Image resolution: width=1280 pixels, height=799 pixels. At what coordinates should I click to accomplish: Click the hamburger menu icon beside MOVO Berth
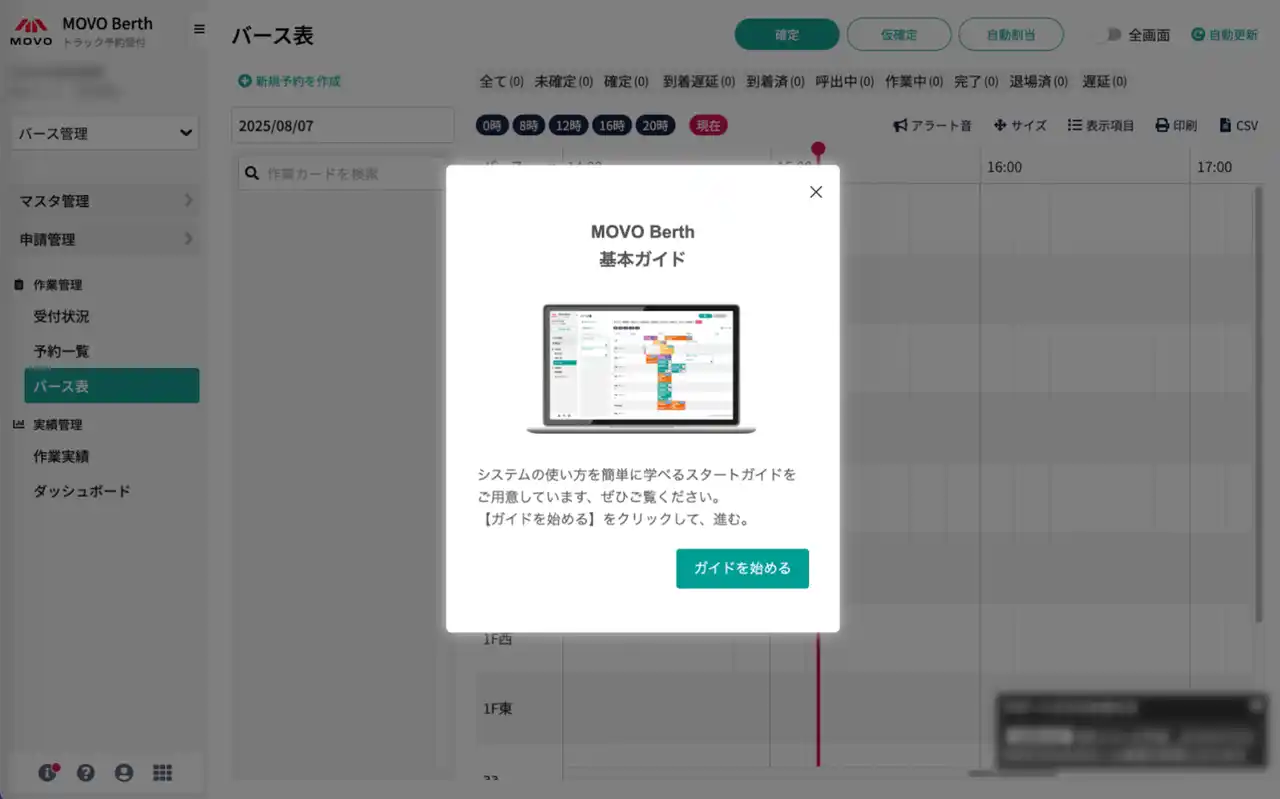(x=199, y=29)
